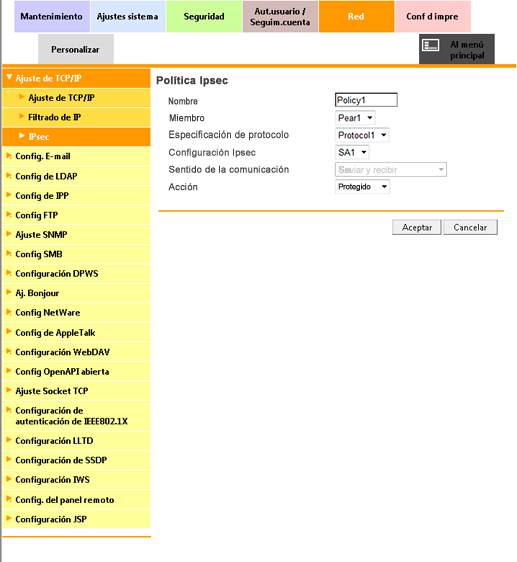Viewport: 517px width, 562px height.
Task: Select Aut.usuario / Seguim.cuenta tab
Action: (280, 16)
